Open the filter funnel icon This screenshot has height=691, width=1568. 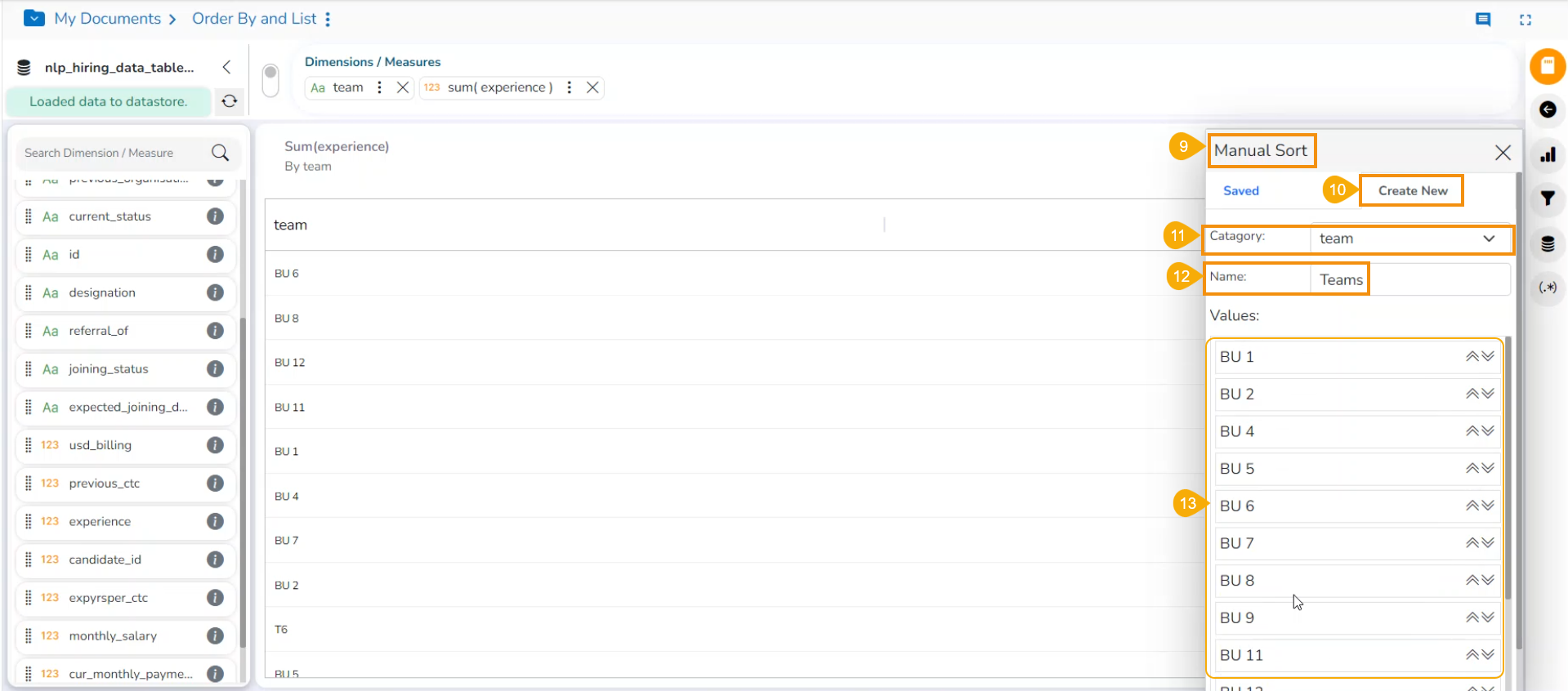pyautogui.click(x=1548, y=198)
